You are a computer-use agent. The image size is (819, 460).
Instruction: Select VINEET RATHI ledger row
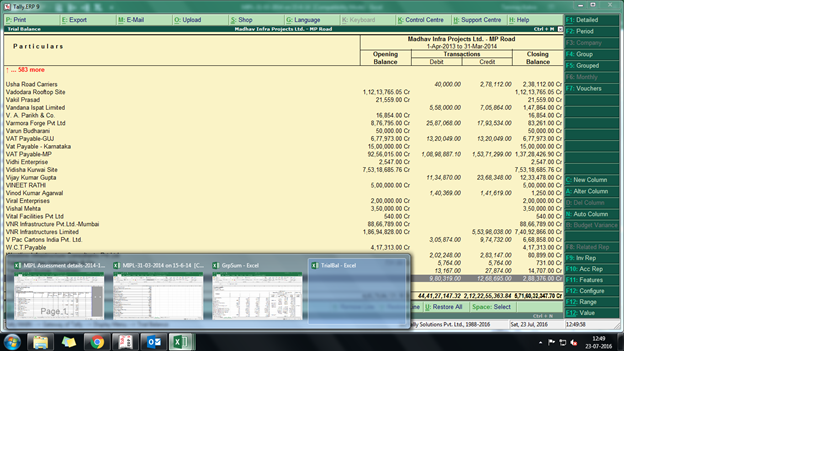[284, 185]
